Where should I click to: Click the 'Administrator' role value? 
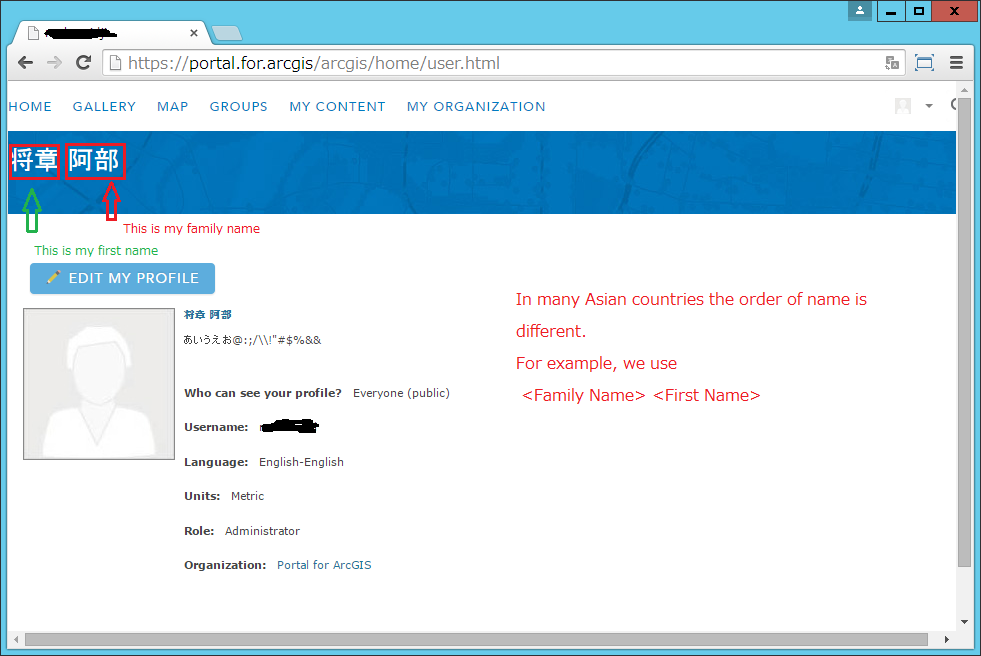pyautogui.click(x=262, y=531)
